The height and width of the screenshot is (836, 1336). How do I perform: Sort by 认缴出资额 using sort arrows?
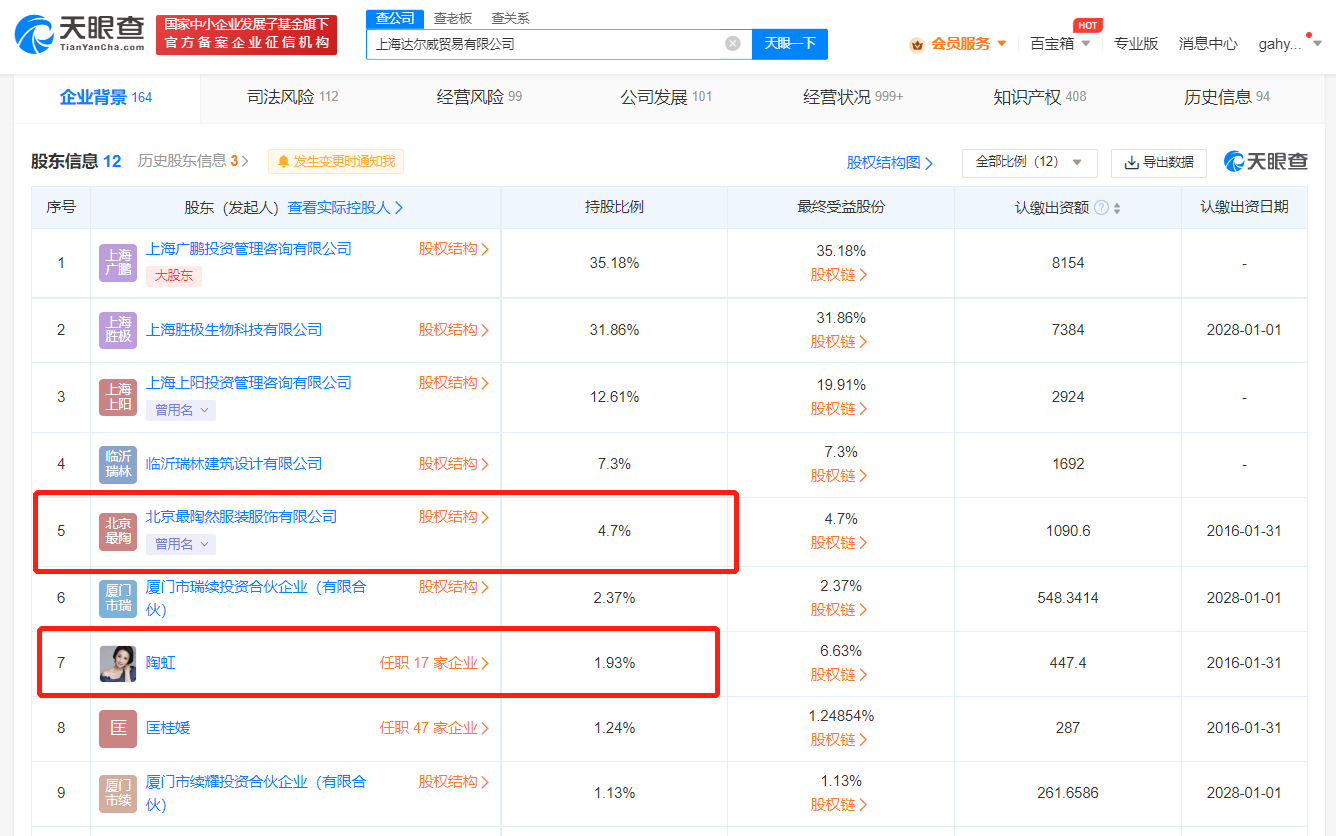point(1117,208)
